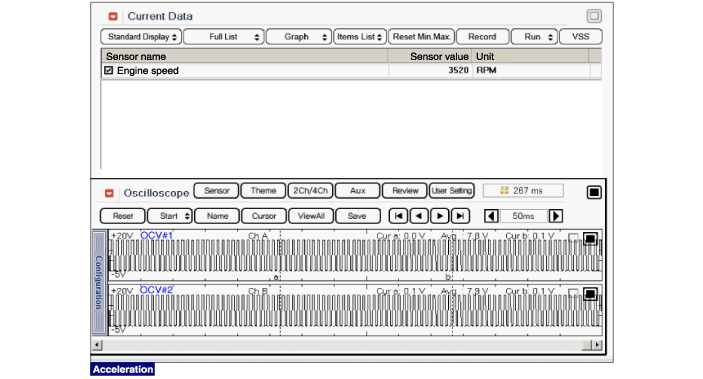Click cursor a marker on Channel A
Viewport: 703px width, 379px height.
277,277
